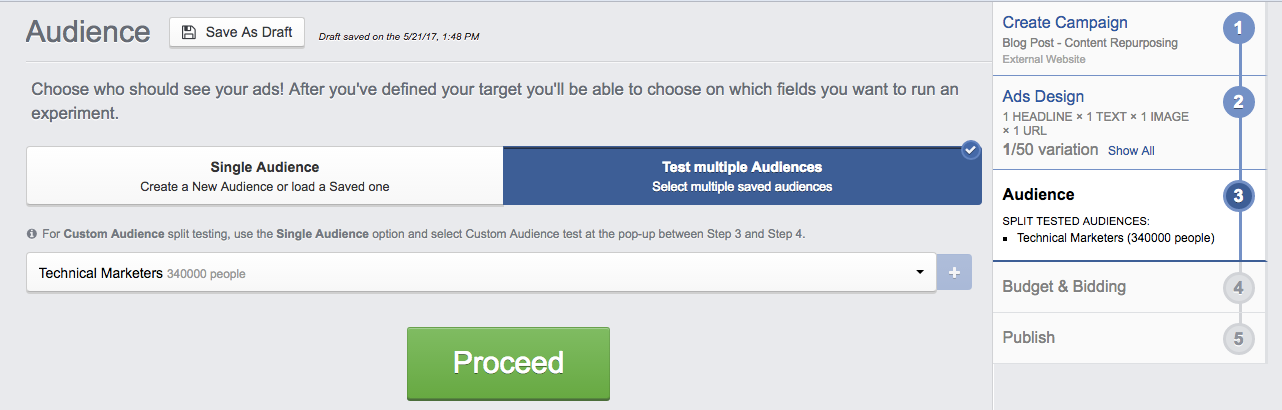
Task: Open the Create Campaign step link
Action: (x=1065, y=22)
